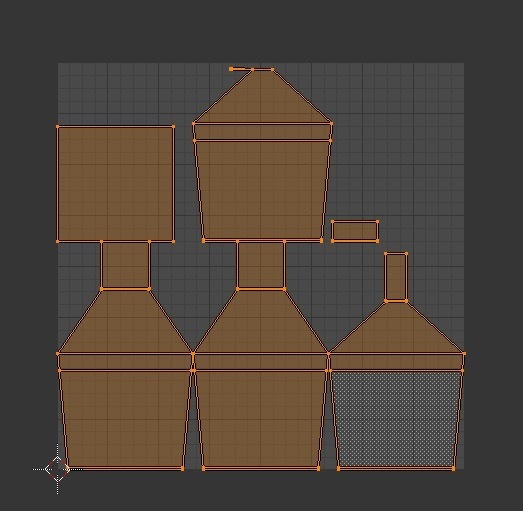
Task: Select the neck rectangle below the upper trapezoid island
Action: tap(261, 265)
